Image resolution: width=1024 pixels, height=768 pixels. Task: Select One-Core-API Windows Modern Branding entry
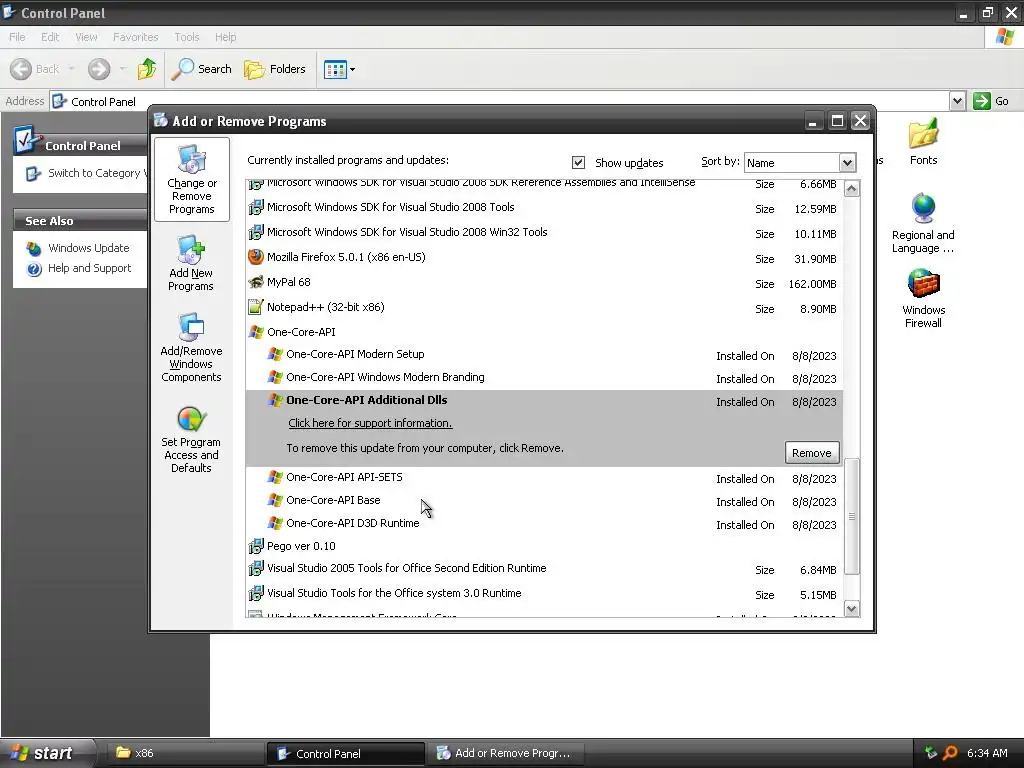tap(544, 378)
